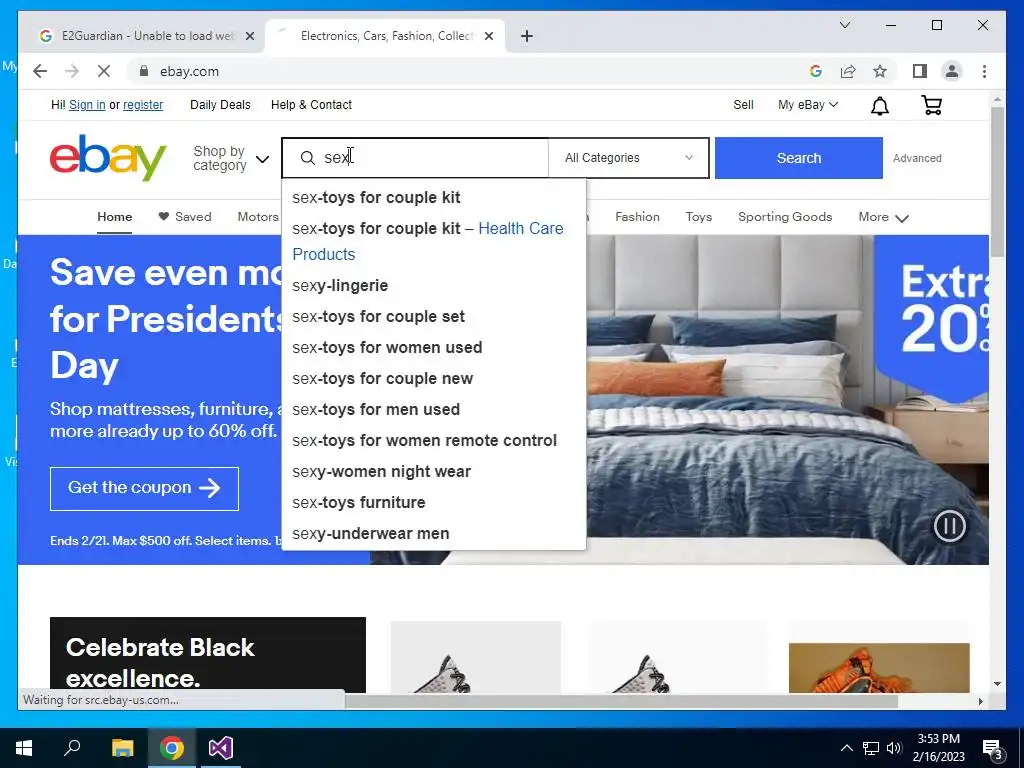Click the network tray icon
This screenshot has width=1024, height=768.
pos(871,748)
